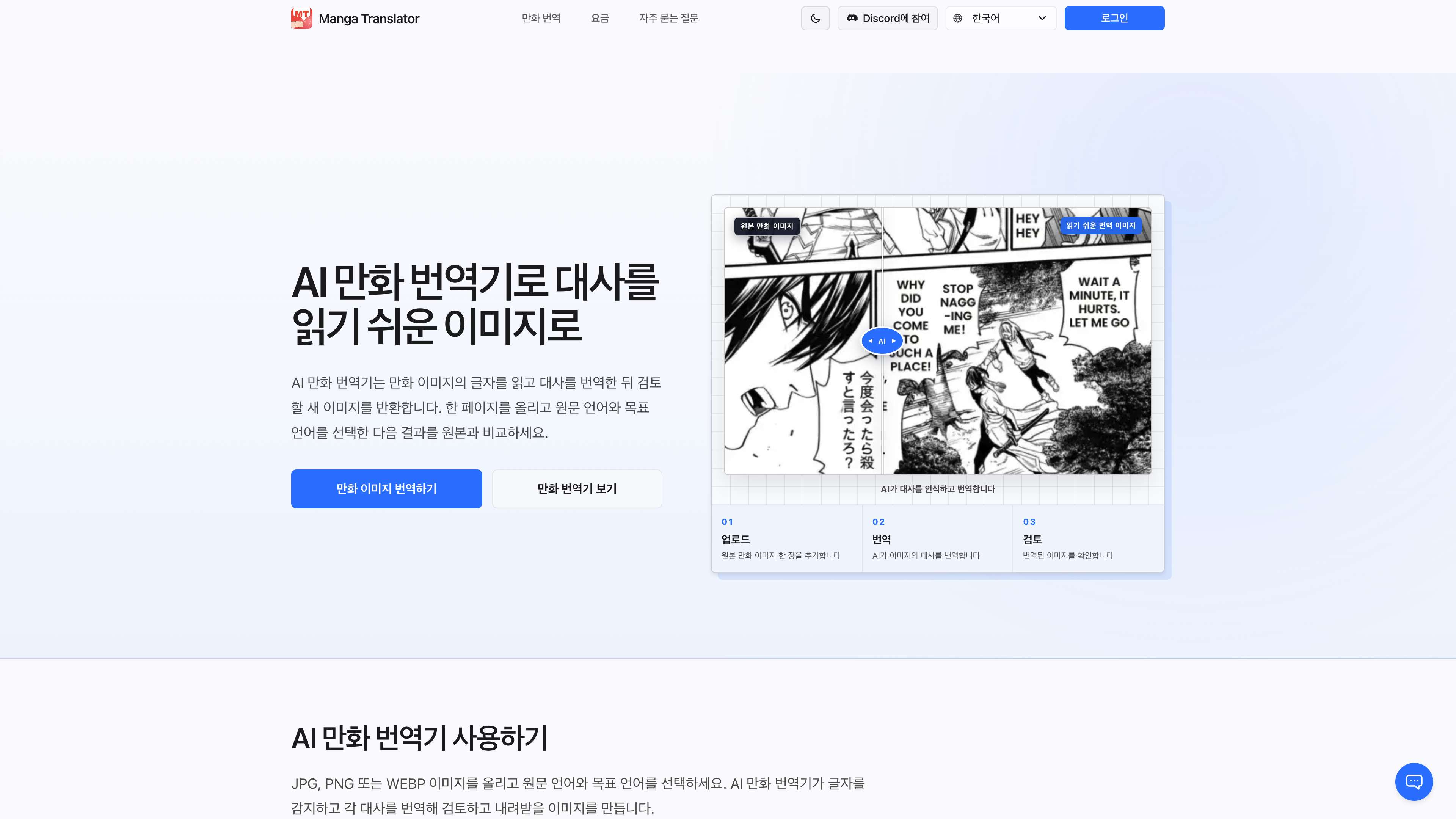The width and height of the screenshot is (1456, 819).
Task: Click the AI 만화 번역기 사용하기 heading
Action: 419,738
